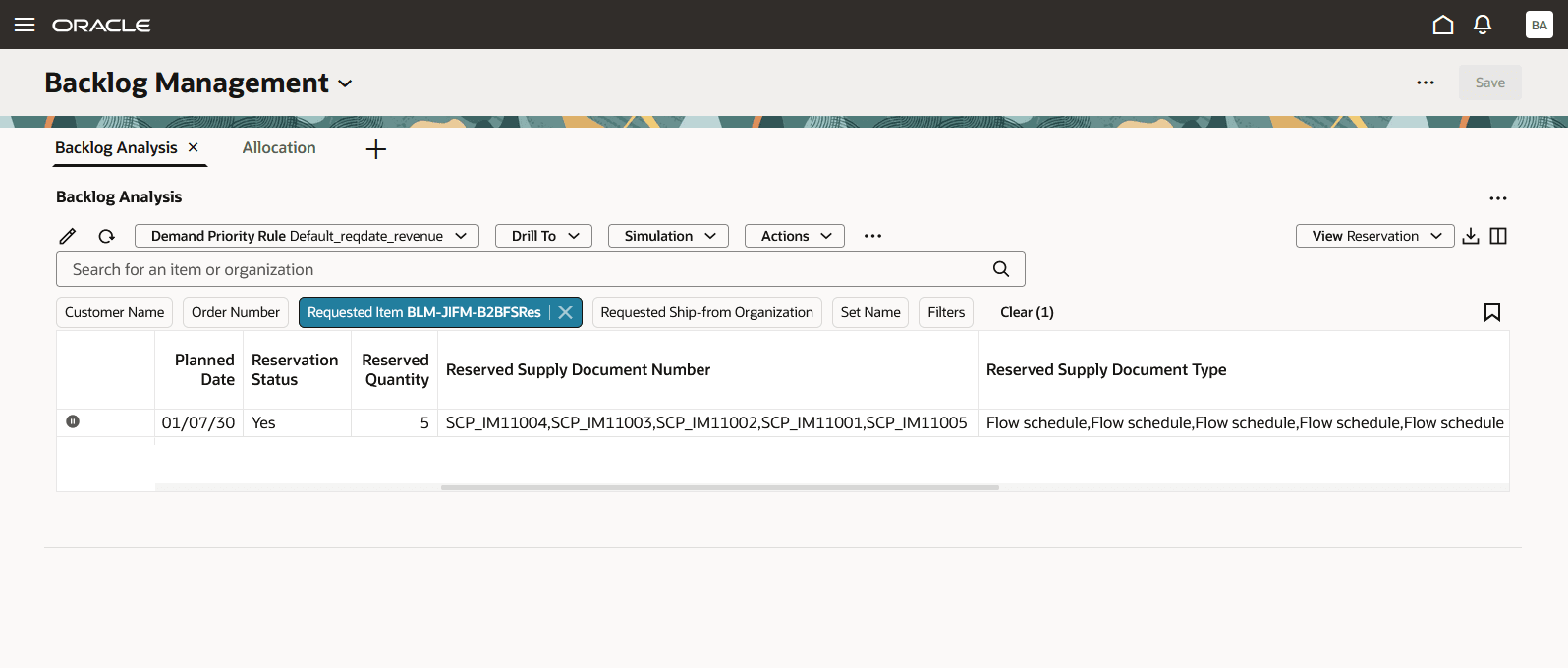1568x668 pixels.
Task: Click Clear (1) to reset filters
Action: [x=1027, y=312]
